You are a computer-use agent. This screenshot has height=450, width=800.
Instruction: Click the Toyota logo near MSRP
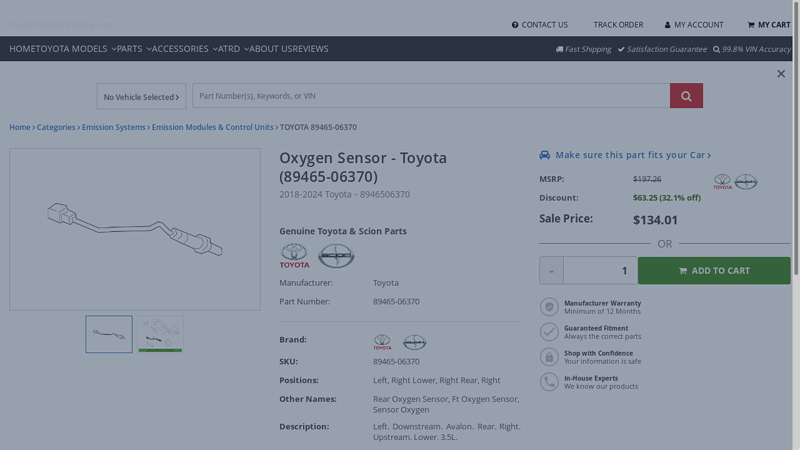722,182
